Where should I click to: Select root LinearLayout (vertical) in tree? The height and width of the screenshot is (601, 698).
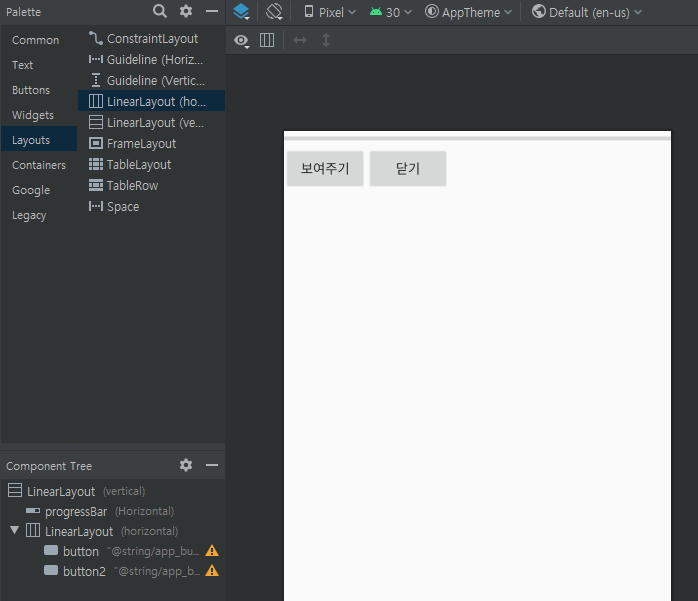(113, 491)
